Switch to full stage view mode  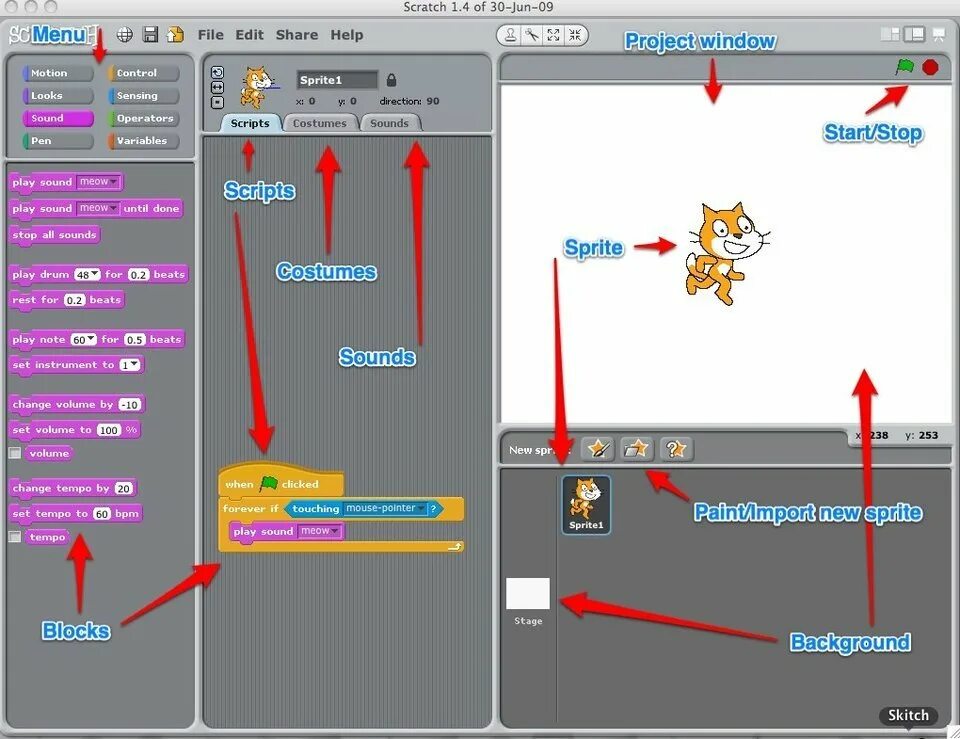pos(915,34)
